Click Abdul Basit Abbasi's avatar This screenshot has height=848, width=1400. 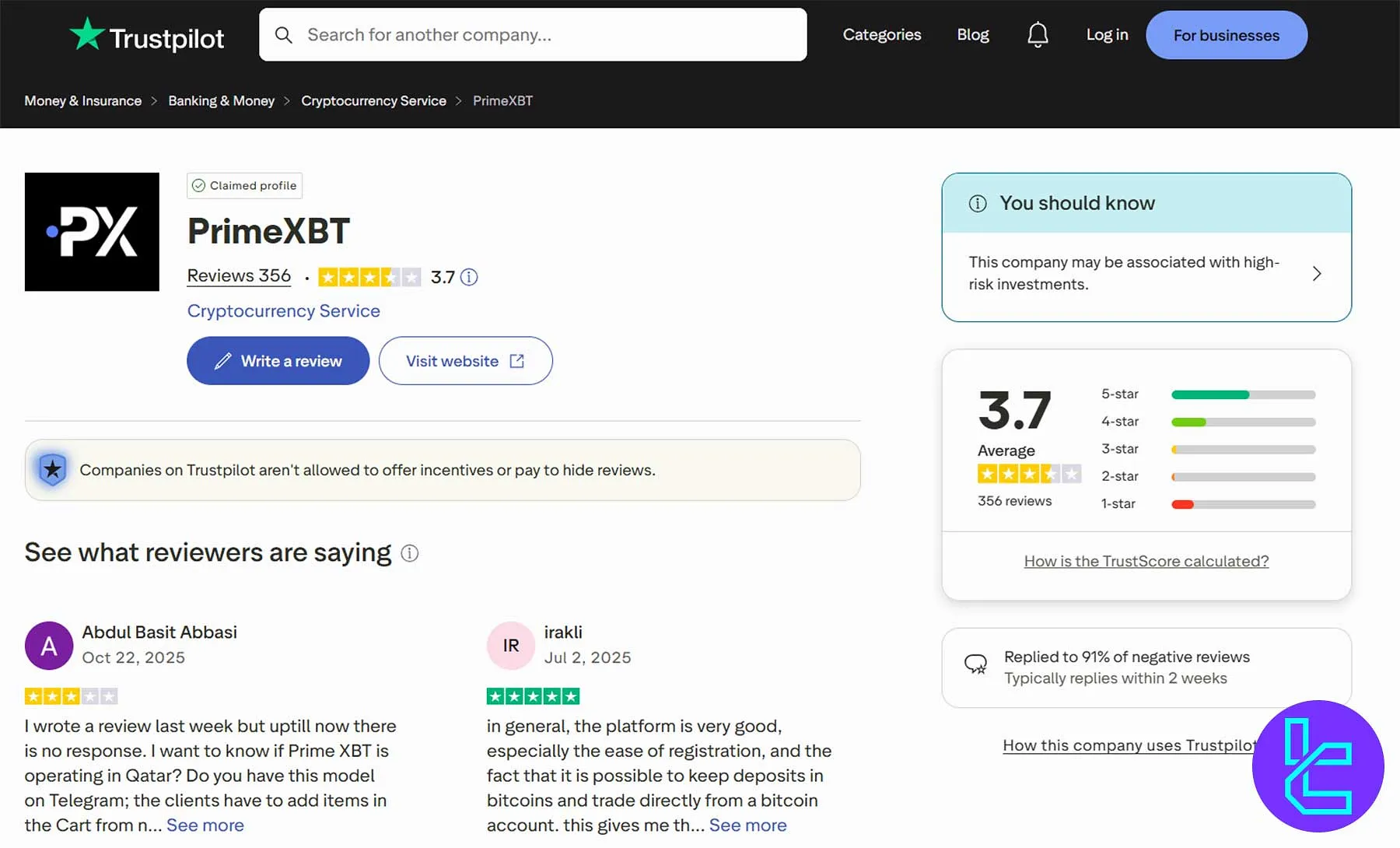click(x=48, y=646)
